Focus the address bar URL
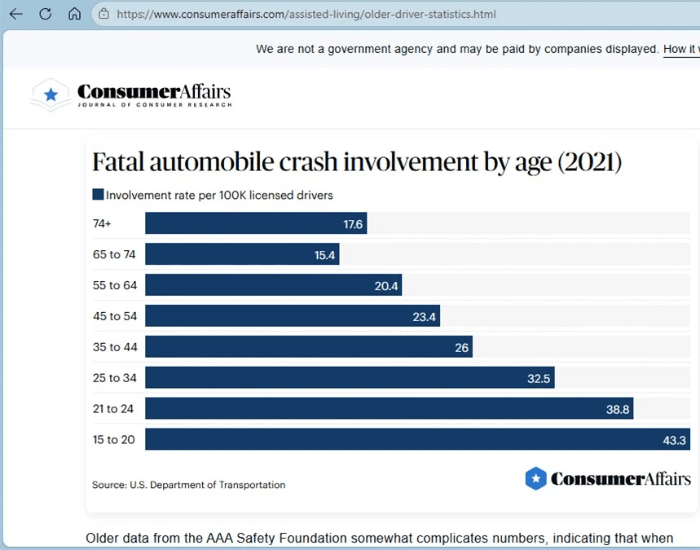Image resolution: width=700 pixels, height=550 pixels. (x=306, y=14)
